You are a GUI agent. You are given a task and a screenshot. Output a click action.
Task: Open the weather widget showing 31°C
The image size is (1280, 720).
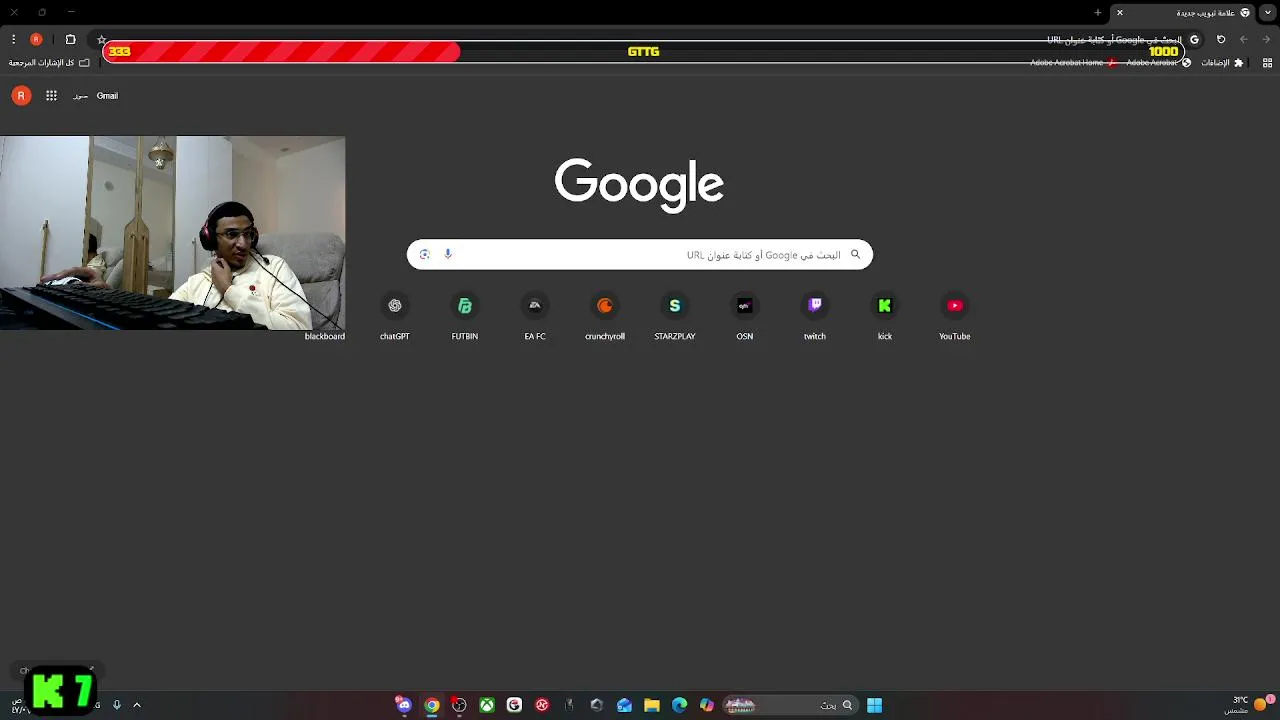click(x=1248, y=705)
